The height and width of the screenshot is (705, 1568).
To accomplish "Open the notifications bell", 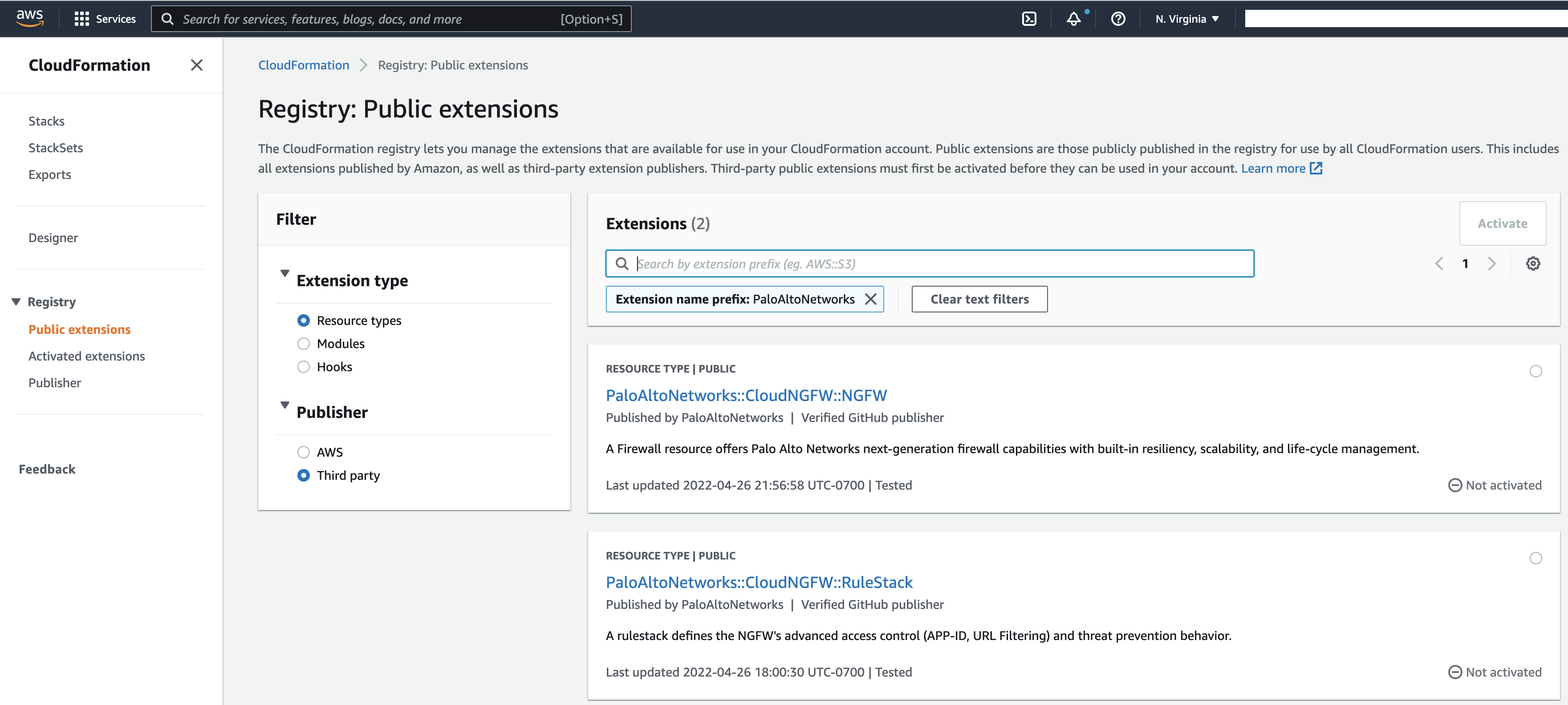I will [x=1074, y=19].
